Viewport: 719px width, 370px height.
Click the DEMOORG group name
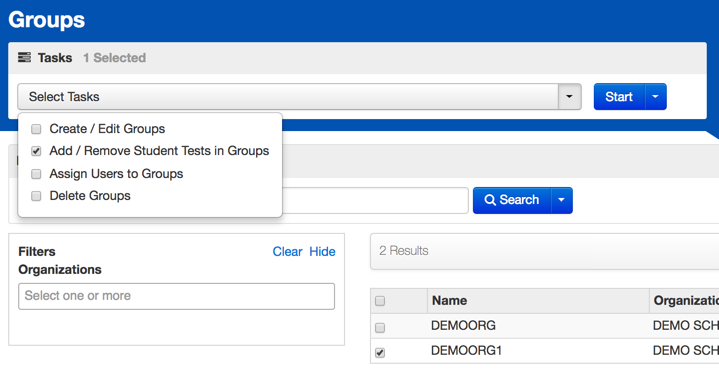pyautogui.click(x=463, y=326)
